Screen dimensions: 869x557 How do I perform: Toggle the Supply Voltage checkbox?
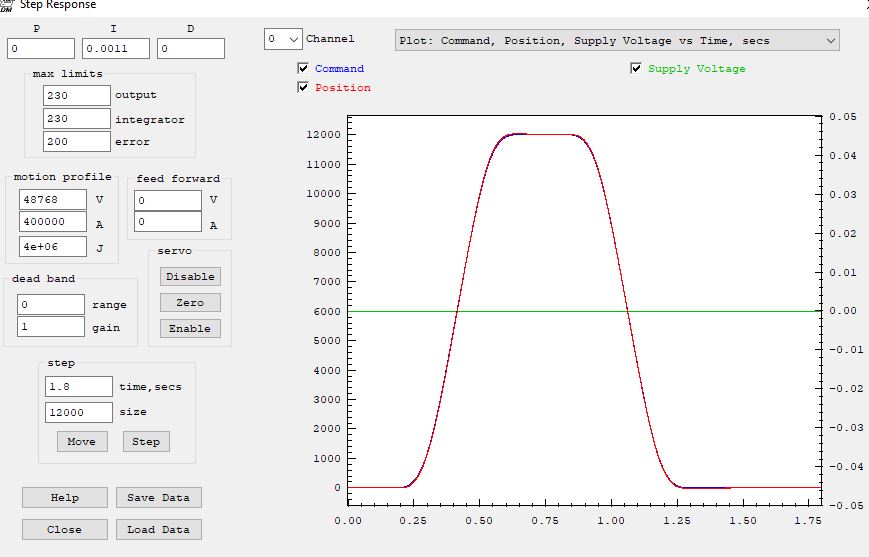[x=636, y=69]
